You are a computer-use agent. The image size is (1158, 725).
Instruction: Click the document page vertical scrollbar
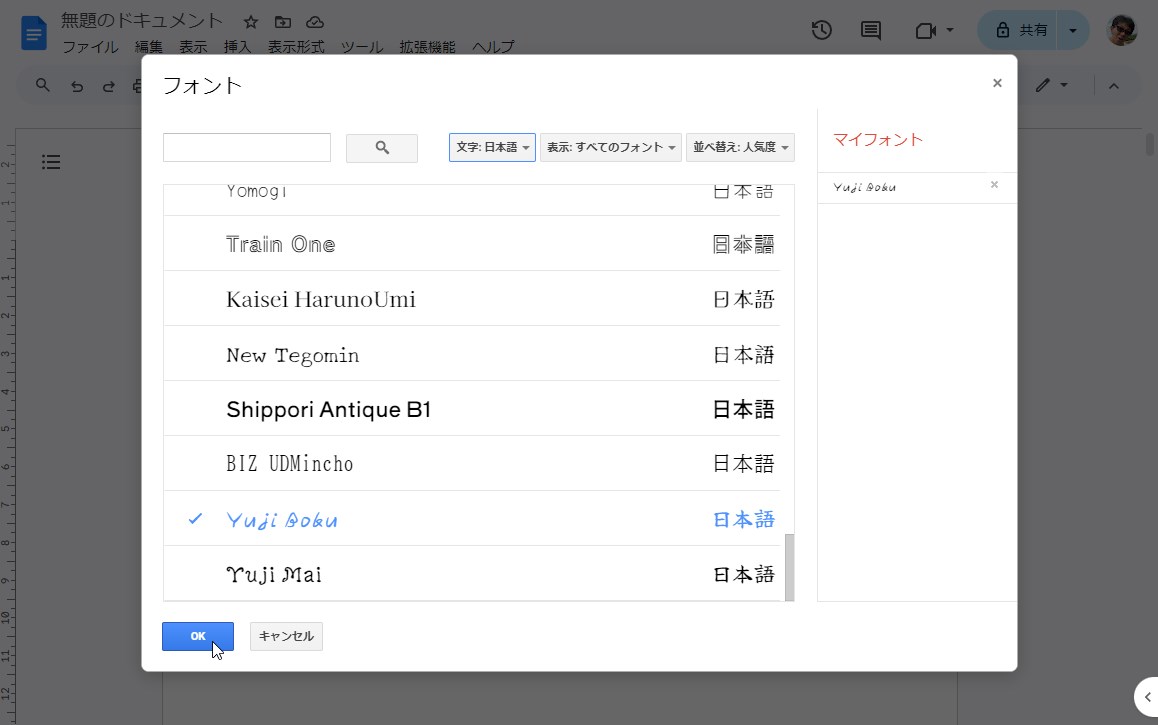click(x=1150, y=144)
